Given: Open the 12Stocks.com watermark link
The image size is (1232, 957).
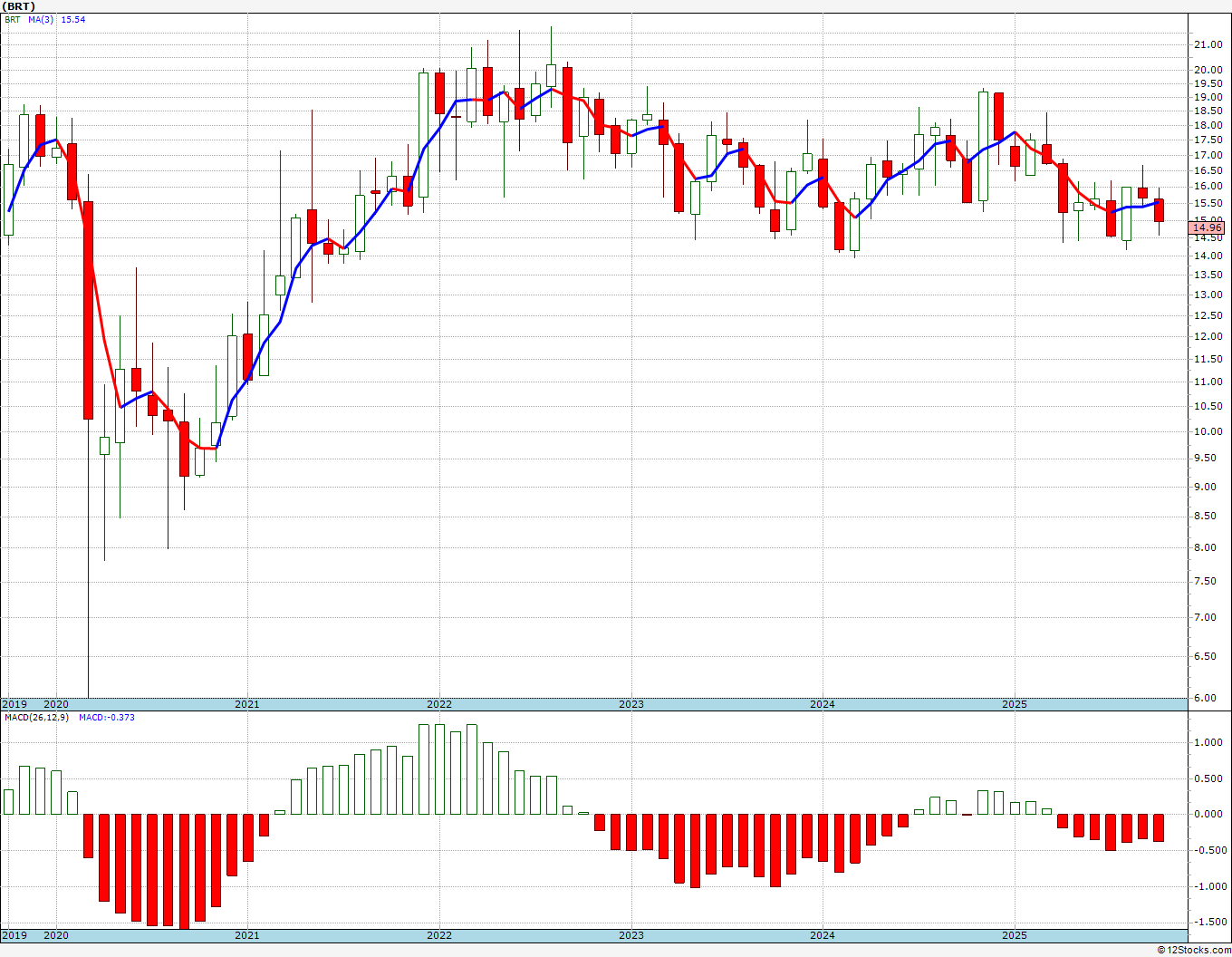Looking at the screenshot, I should pyautogui.click(x=1194, y=950).
